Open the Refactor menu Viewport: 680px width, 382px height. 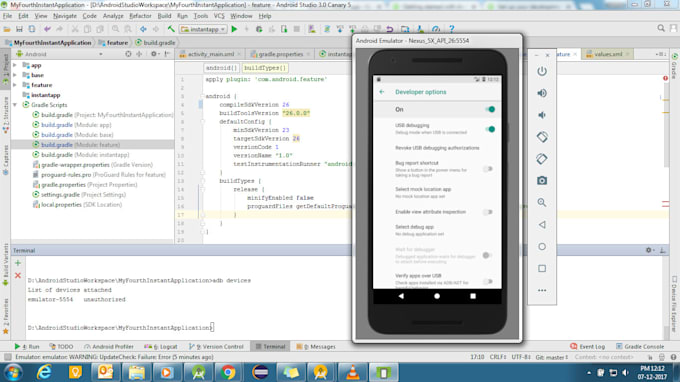click(x=140, y=16)
